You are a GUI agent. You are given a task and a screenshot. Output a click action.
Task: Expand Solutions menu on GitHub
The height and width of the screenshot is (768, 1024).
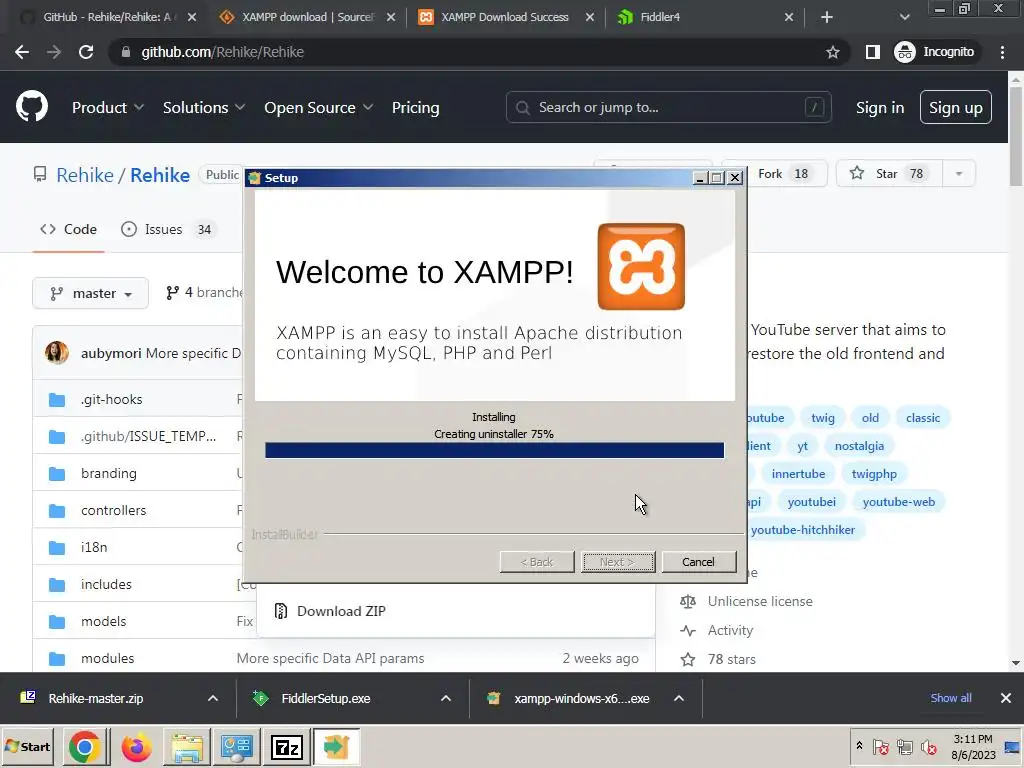204,108
